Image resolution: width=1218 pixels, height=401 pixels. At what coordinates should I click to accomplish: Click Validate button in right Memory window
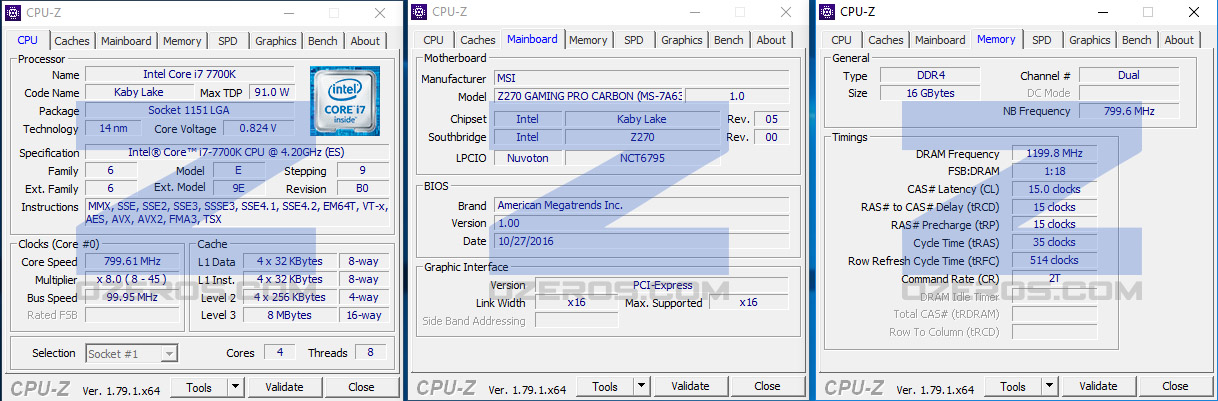click(1098, 386)
